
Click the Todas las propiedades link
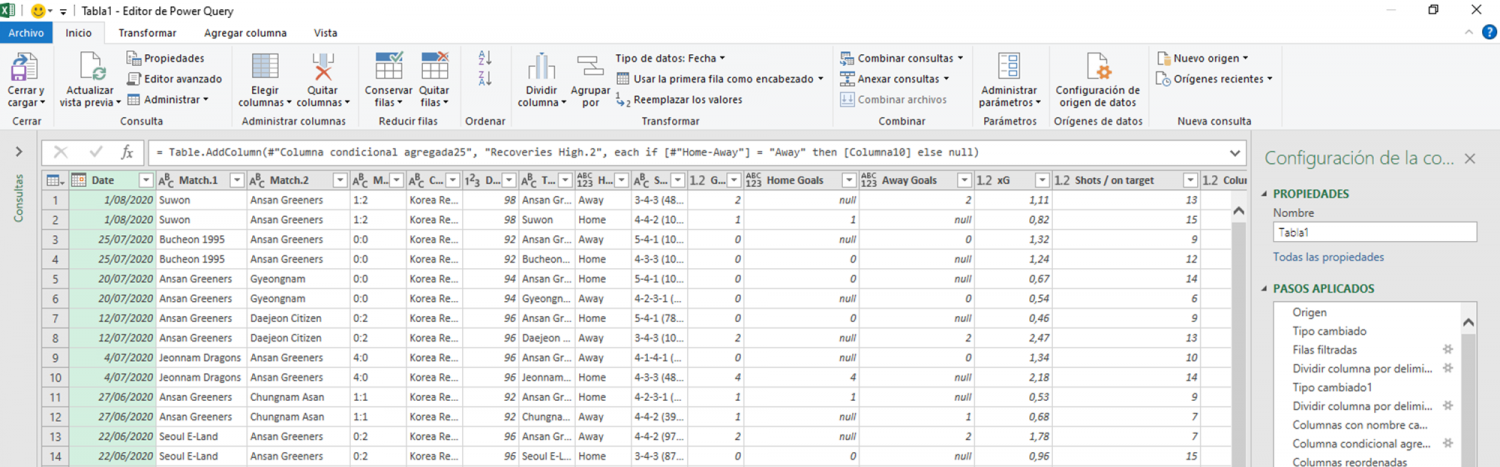(1328, 257)
